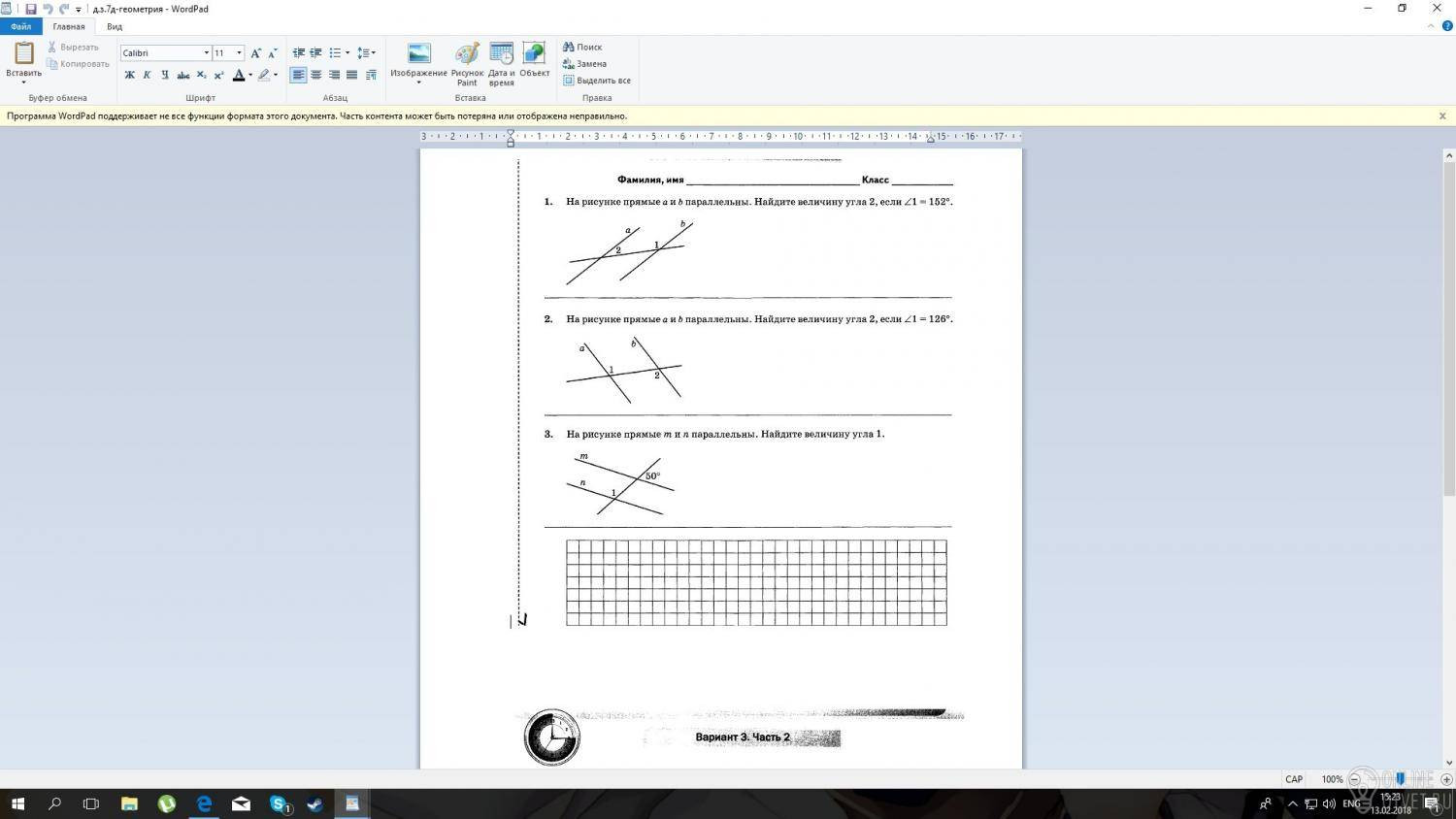Viewport: 1456px width, 819px height.
Task: Click the zoom slider in status bar
Action: [1400, 779]
